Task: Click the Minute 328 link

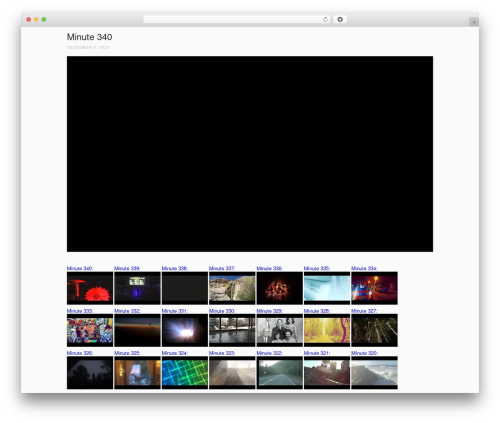Action: pos(317,311)
